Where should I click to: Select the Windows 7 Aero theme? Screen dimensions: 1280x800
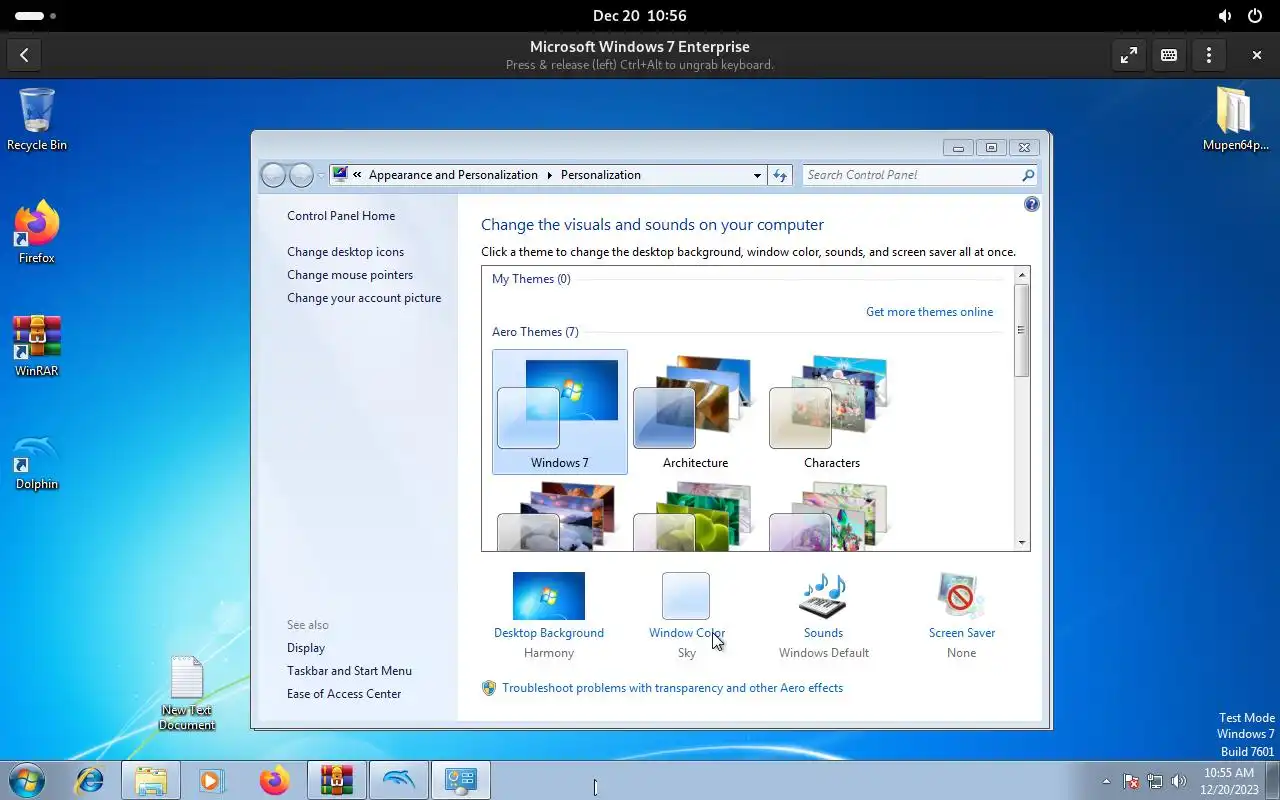(x=560, y=412)
